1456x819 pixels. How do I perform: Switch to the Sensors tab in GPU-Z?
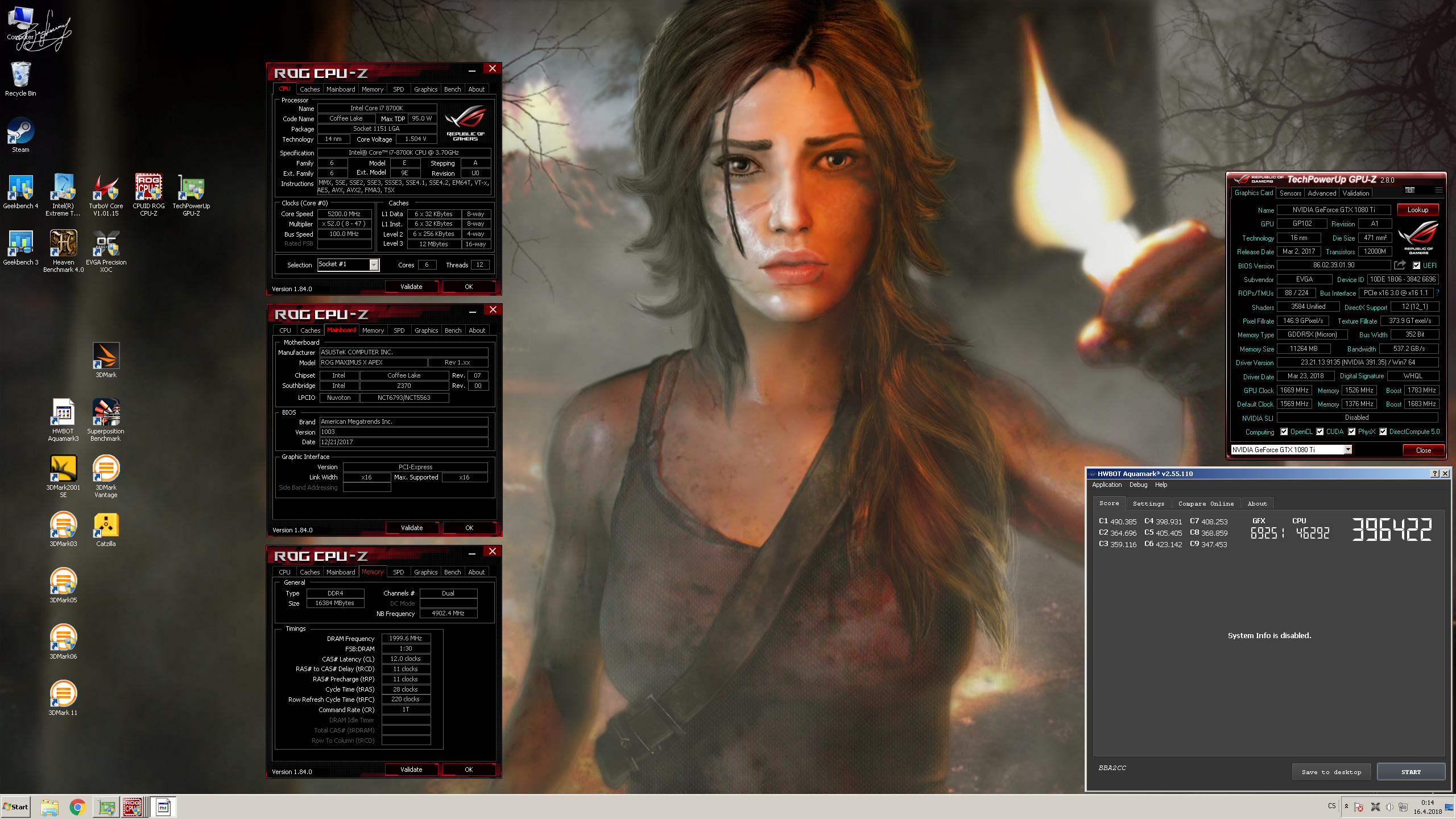(1290, 193)
